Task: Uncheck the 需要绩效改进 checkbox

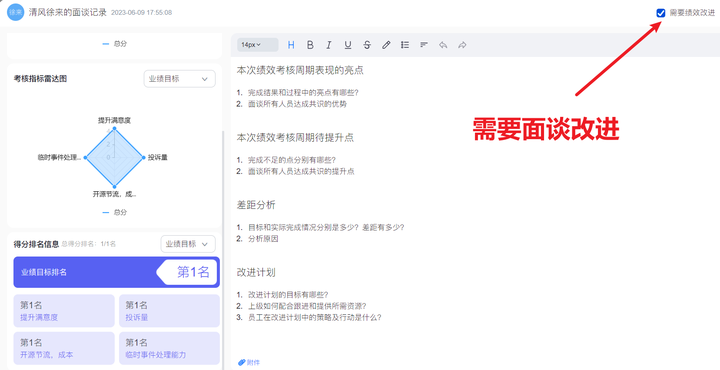Action: click(x=661, y=13)
